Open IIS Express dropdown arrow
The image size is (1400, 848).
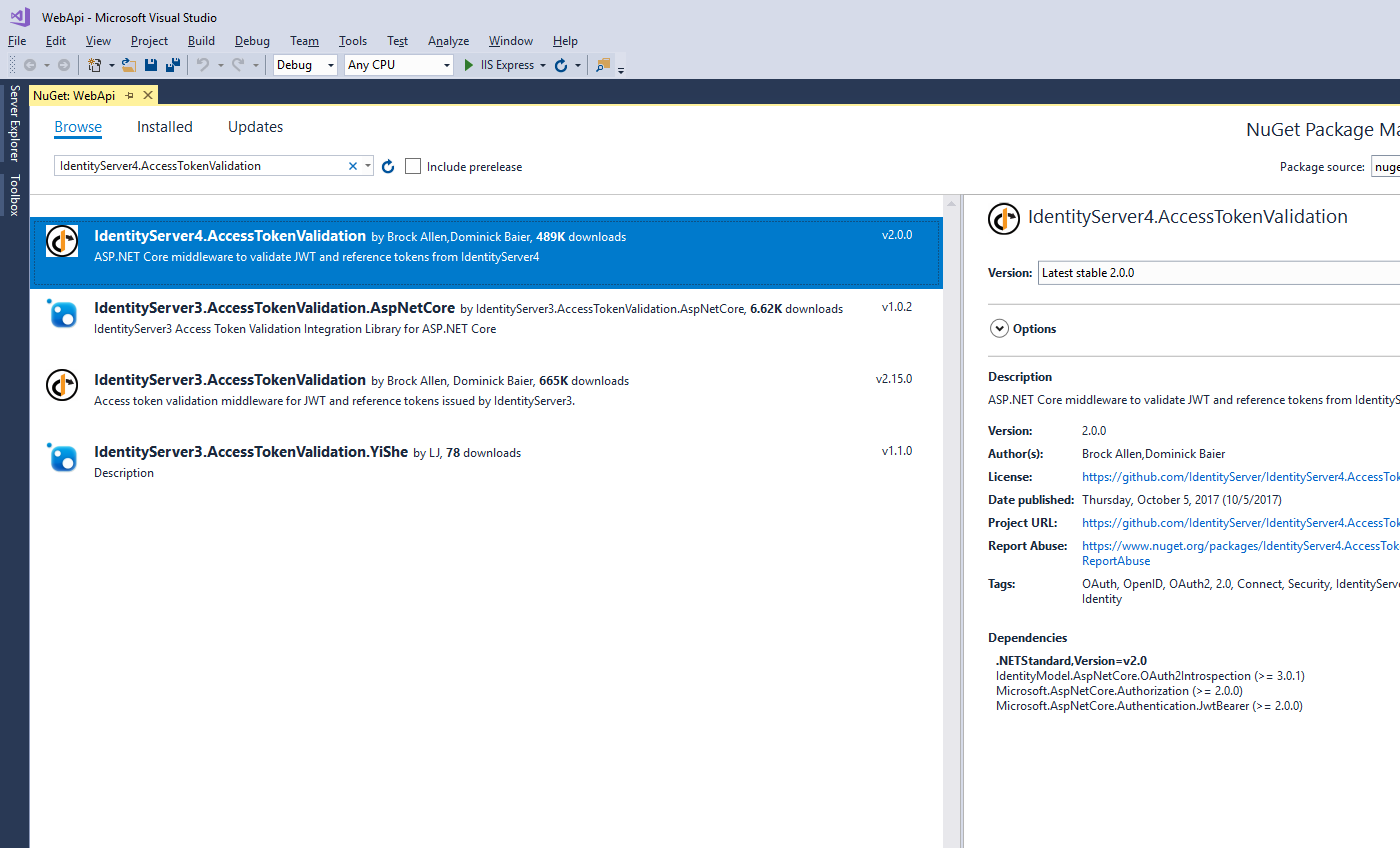(543, 65)
